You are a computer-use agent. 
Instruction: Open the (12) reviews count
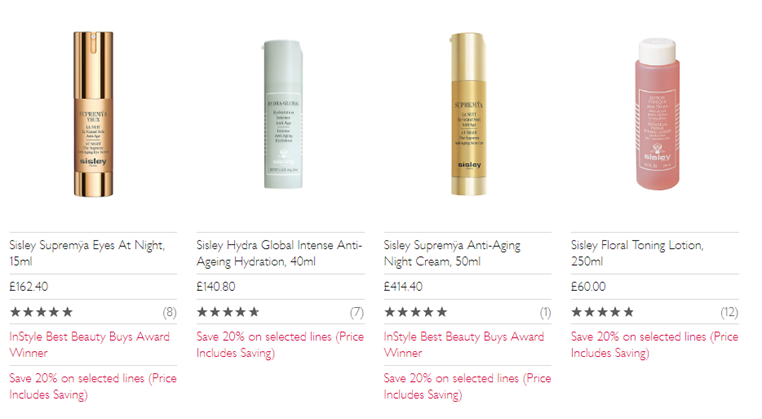point(729,312)
